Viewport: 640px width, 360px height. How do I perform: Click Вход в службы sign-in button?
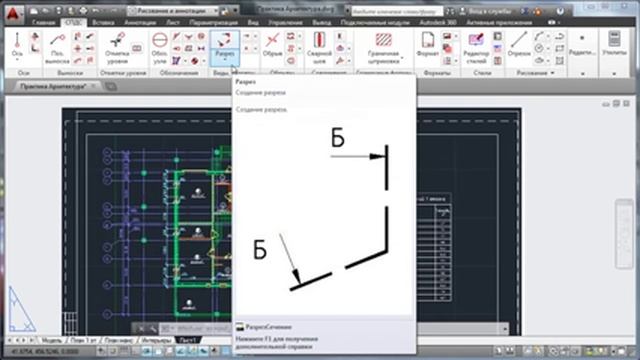click(x=486, y=11)
